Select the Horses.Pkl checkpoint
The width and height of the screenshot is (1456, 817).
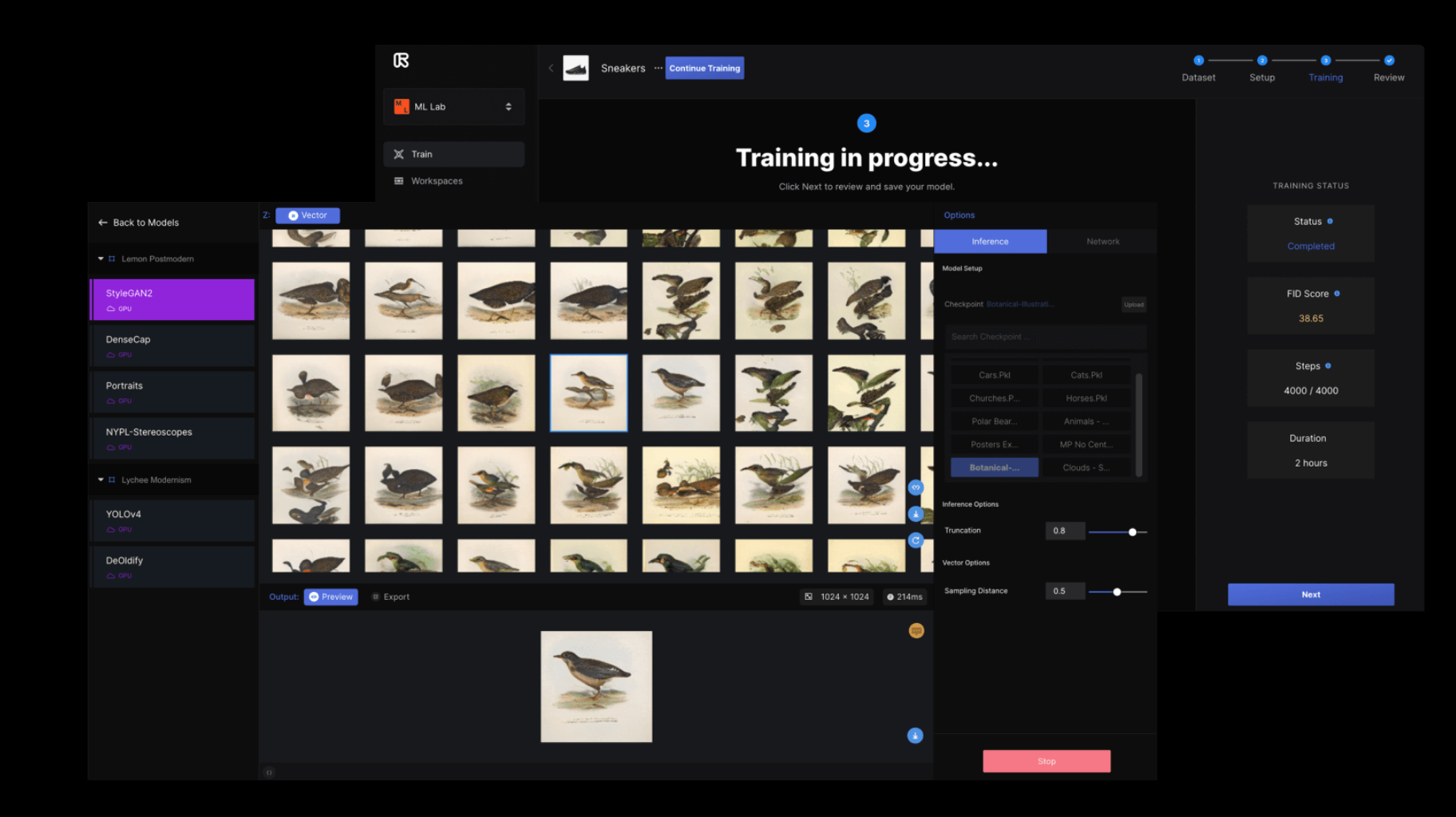1086,398
